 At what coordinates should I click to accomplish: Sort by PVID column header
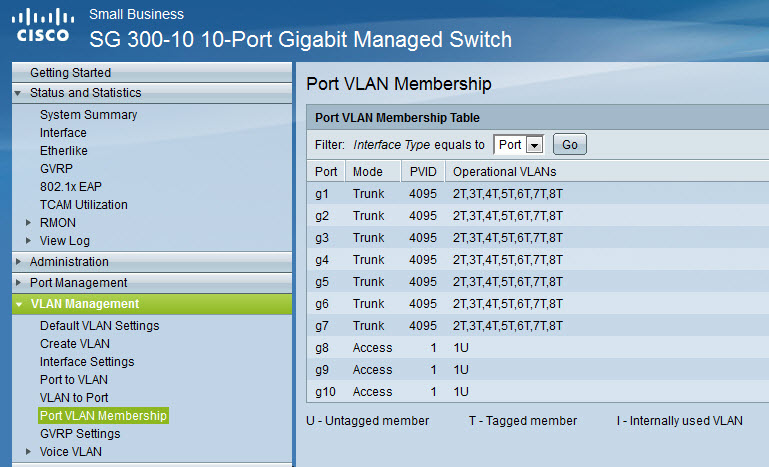click(423, 172)
